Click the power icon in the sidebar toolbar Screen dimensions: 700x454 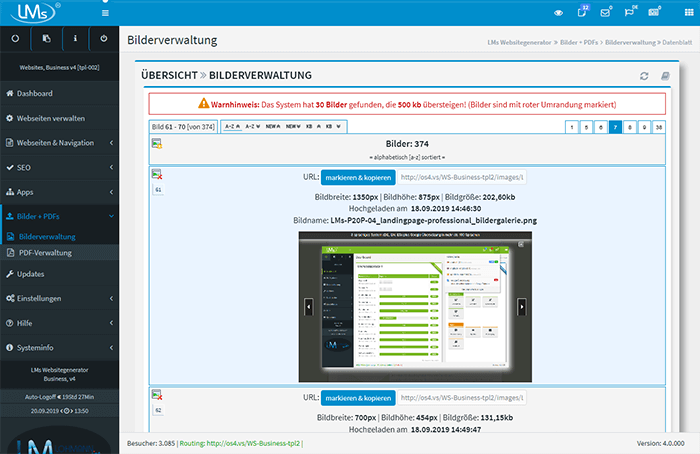(x=104, y=39)
